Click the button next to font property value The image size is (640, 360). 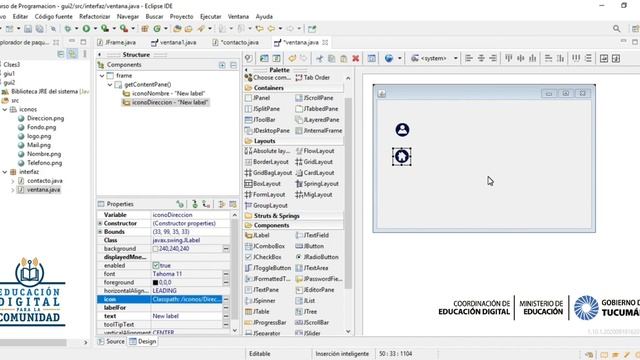(x=226, y=274)
